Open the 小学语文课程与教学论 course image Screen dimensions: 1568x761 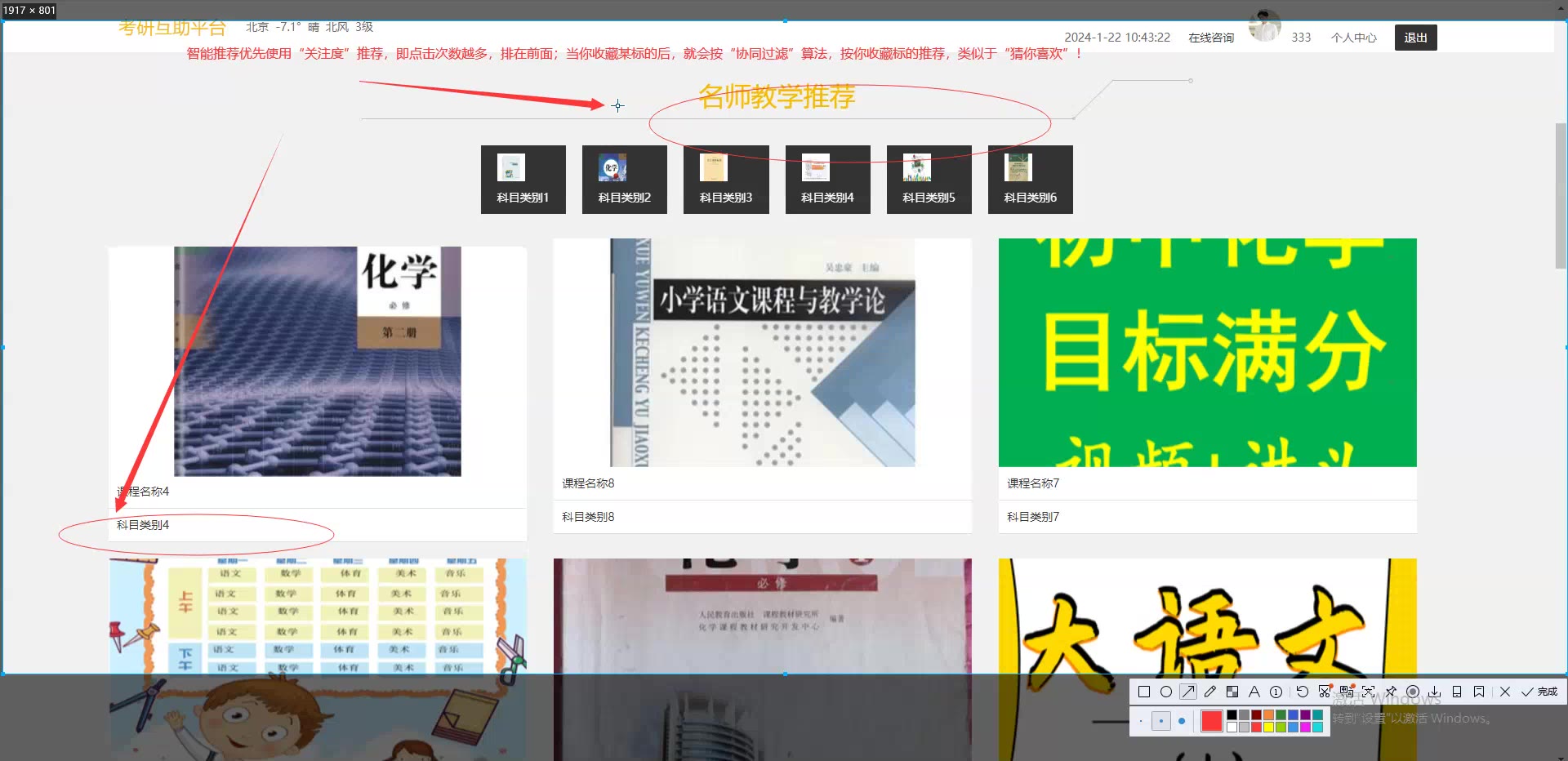pyautogui.click(x=762, y=353)
